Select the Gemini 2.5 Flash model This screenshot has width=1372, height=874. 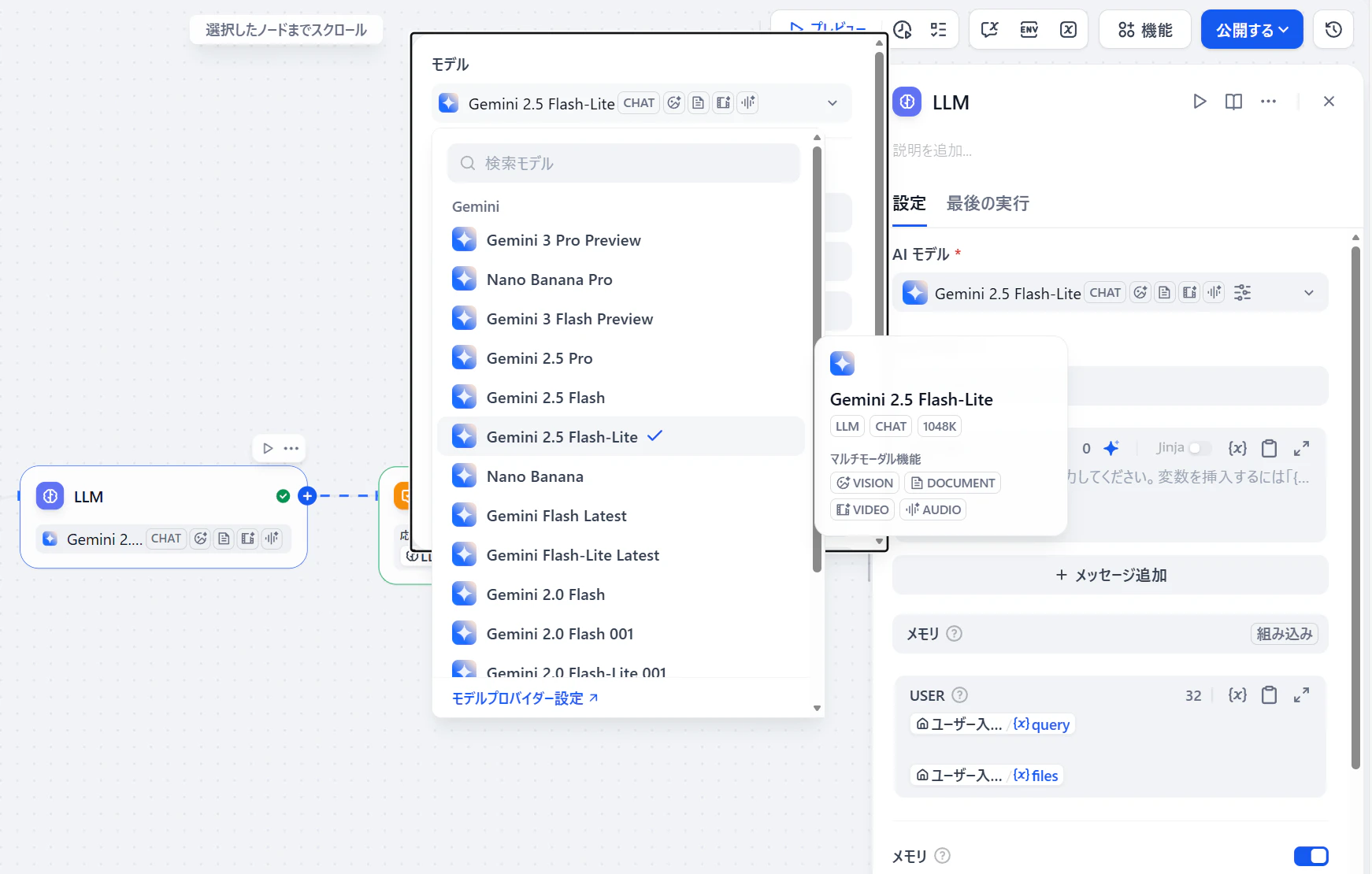tap(621, 397)
